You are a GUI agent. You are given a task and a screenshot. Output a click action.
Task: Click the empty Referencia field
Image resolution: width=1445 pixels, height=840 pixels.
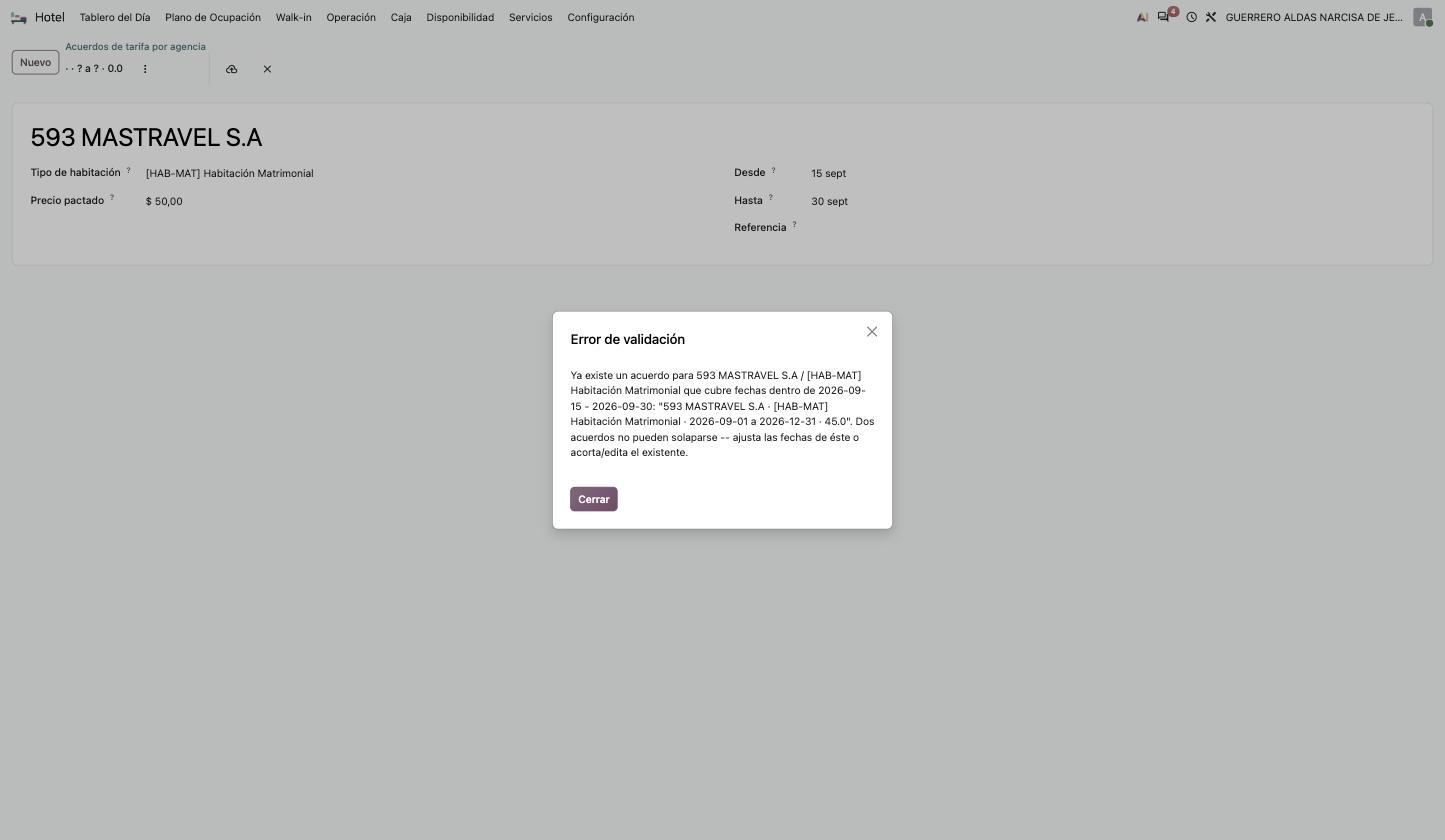click(x=1112, y=228)
